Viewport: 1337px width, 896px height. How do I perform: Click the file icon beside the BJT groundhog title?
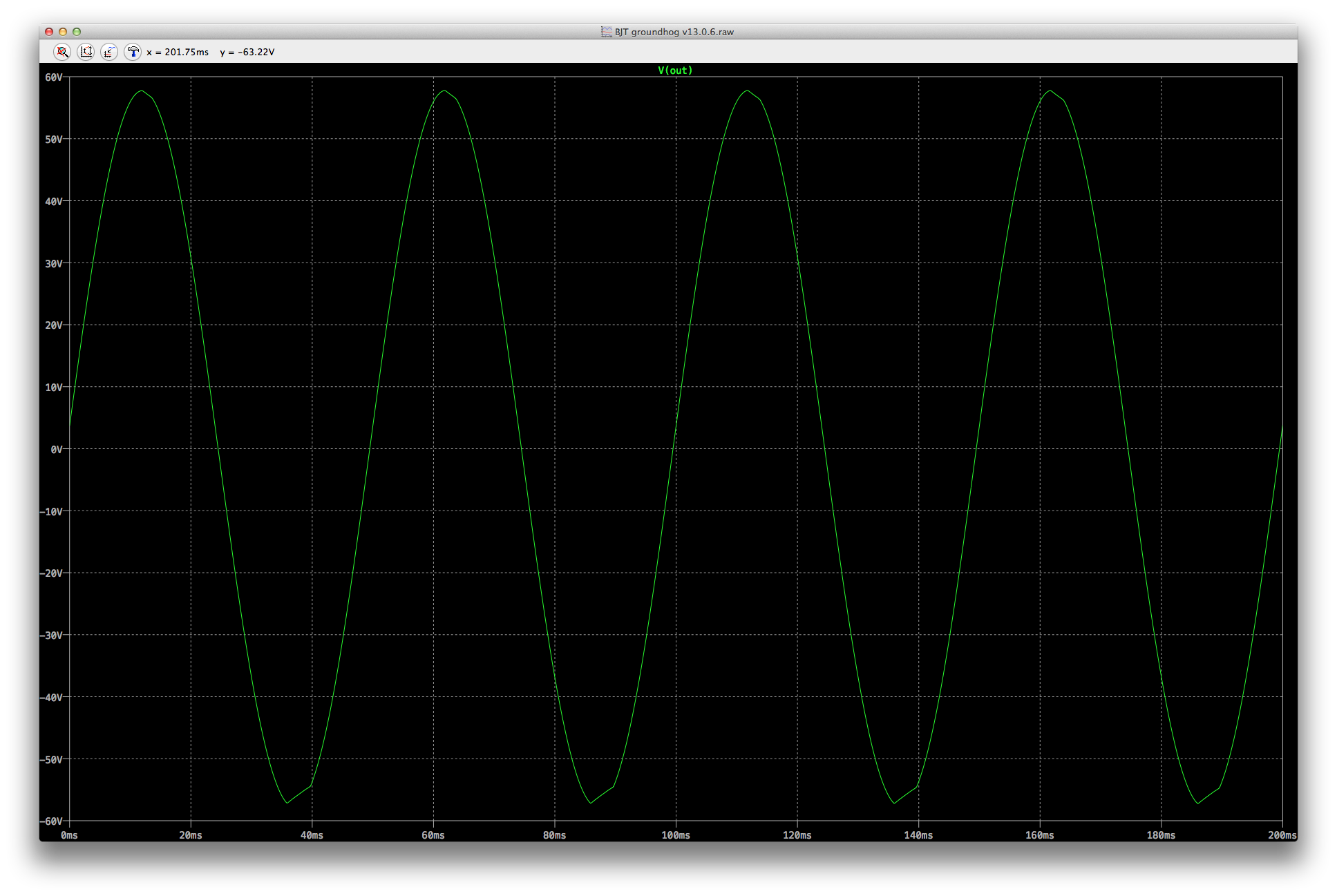[607, 32]
